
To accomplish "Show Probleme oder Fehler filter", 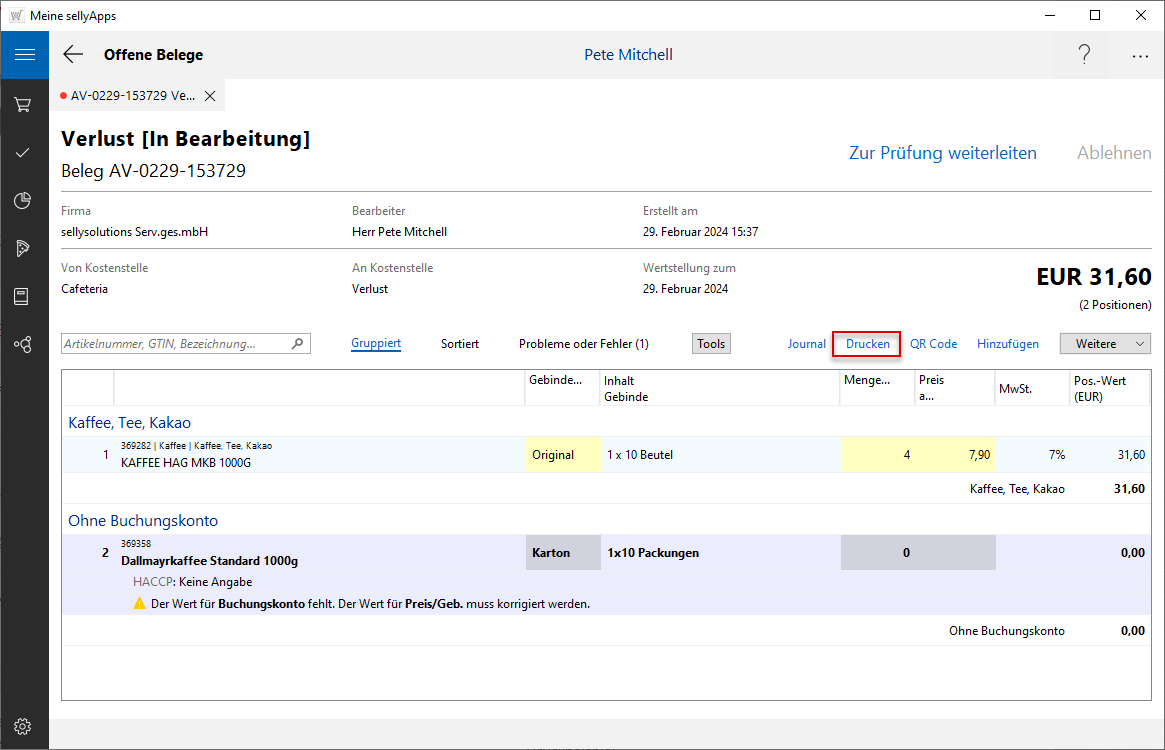I will [583, 344].
